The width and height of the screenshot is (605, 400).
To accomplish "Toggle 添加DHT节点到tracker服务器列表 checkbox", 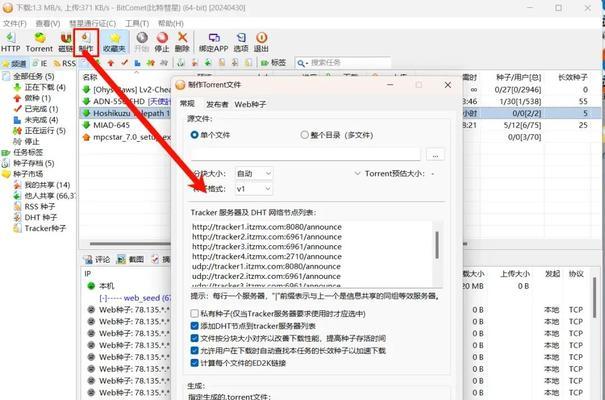I will click(x=194, y=326).
